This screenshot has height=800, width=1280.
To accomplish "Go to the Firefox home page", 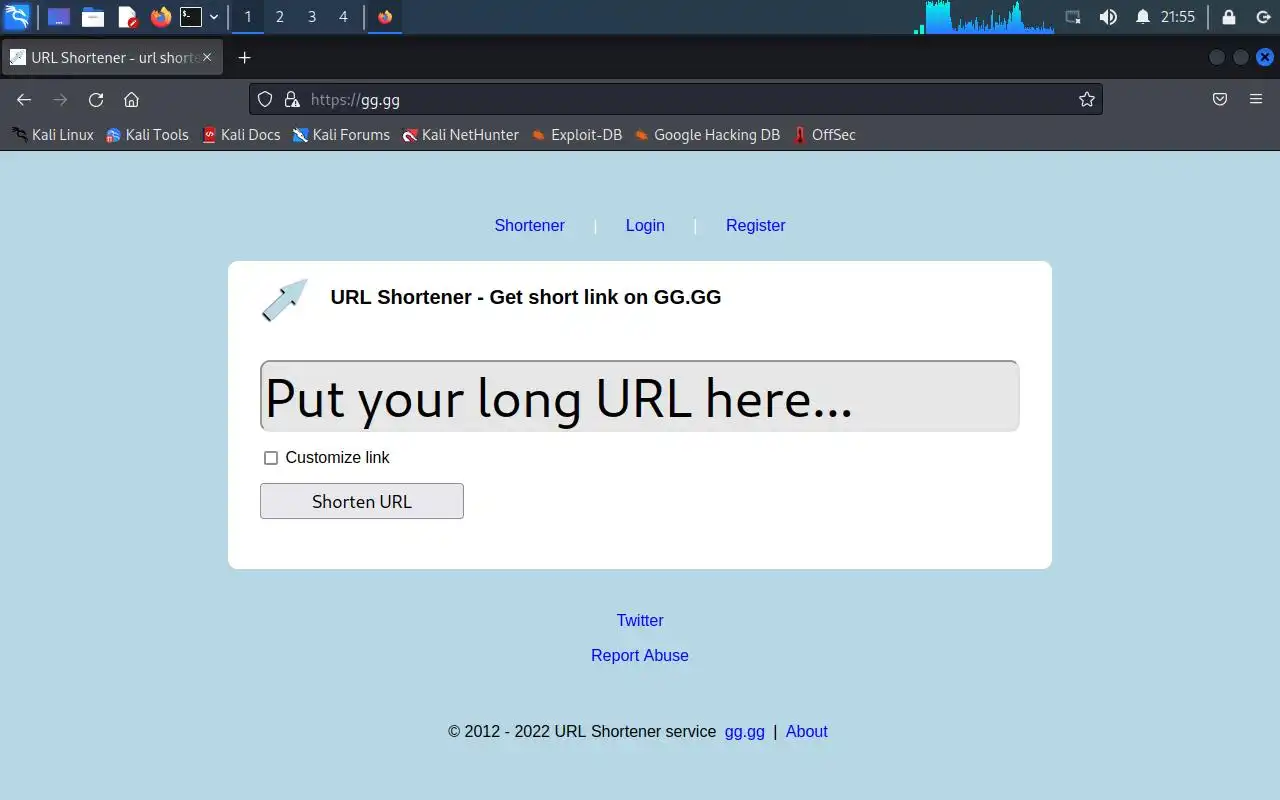I will (131, 99).
